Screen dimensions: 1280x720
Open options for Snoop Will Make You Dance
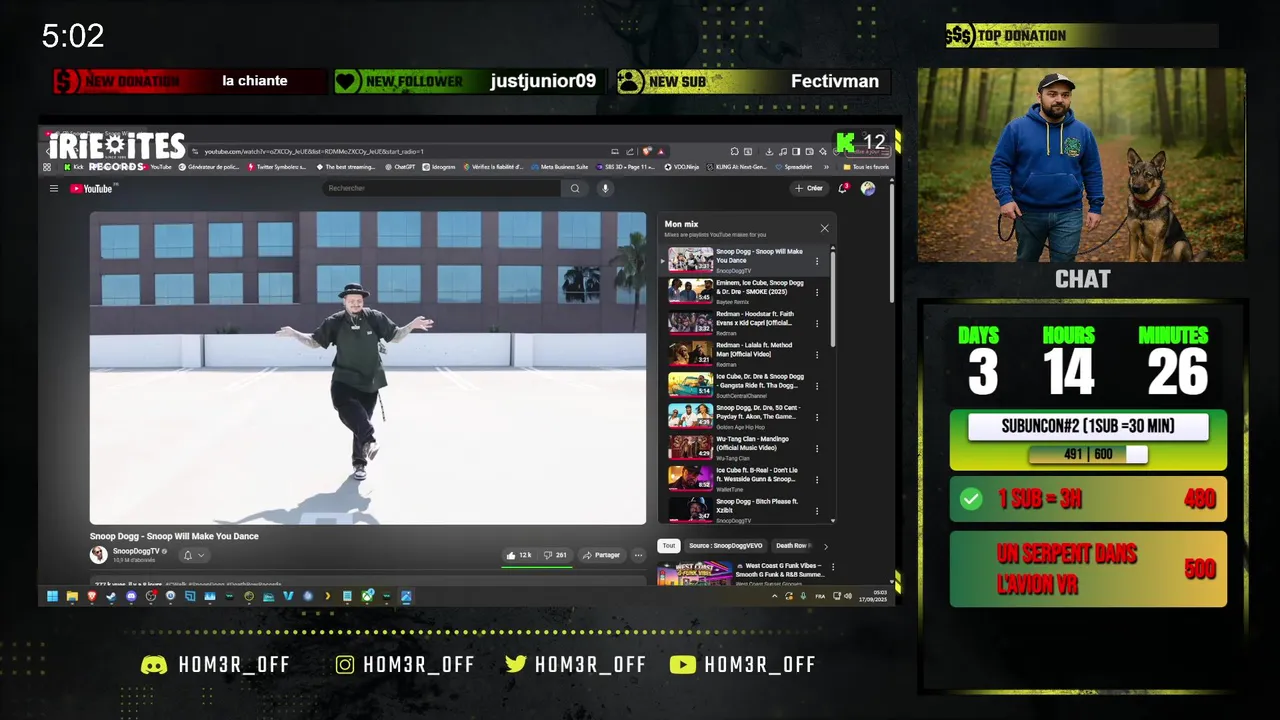click(x=817, y=261)
